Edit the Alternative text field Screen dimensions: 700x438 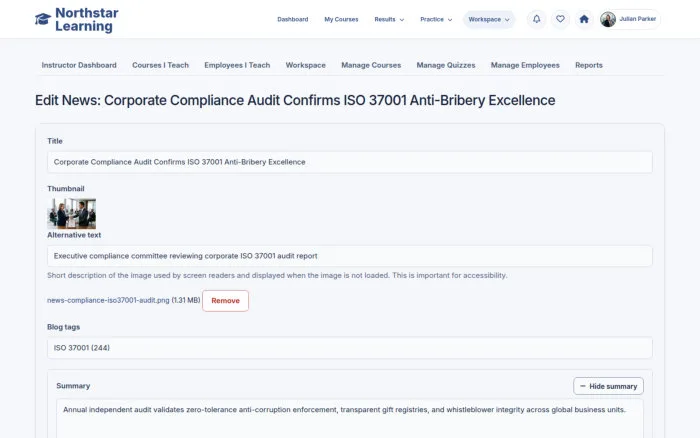tap(350, 256)
